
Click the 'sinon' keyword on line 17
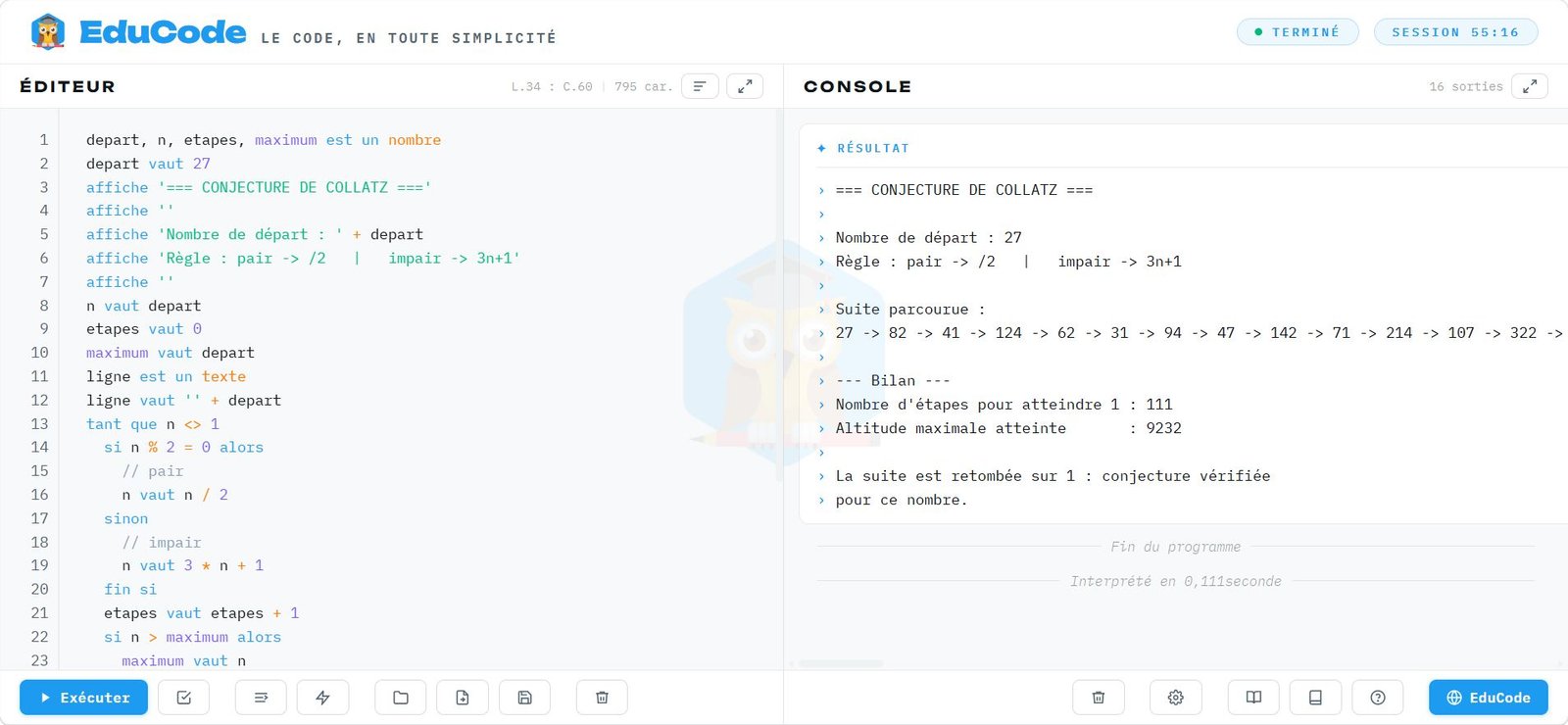coord(126,518)
